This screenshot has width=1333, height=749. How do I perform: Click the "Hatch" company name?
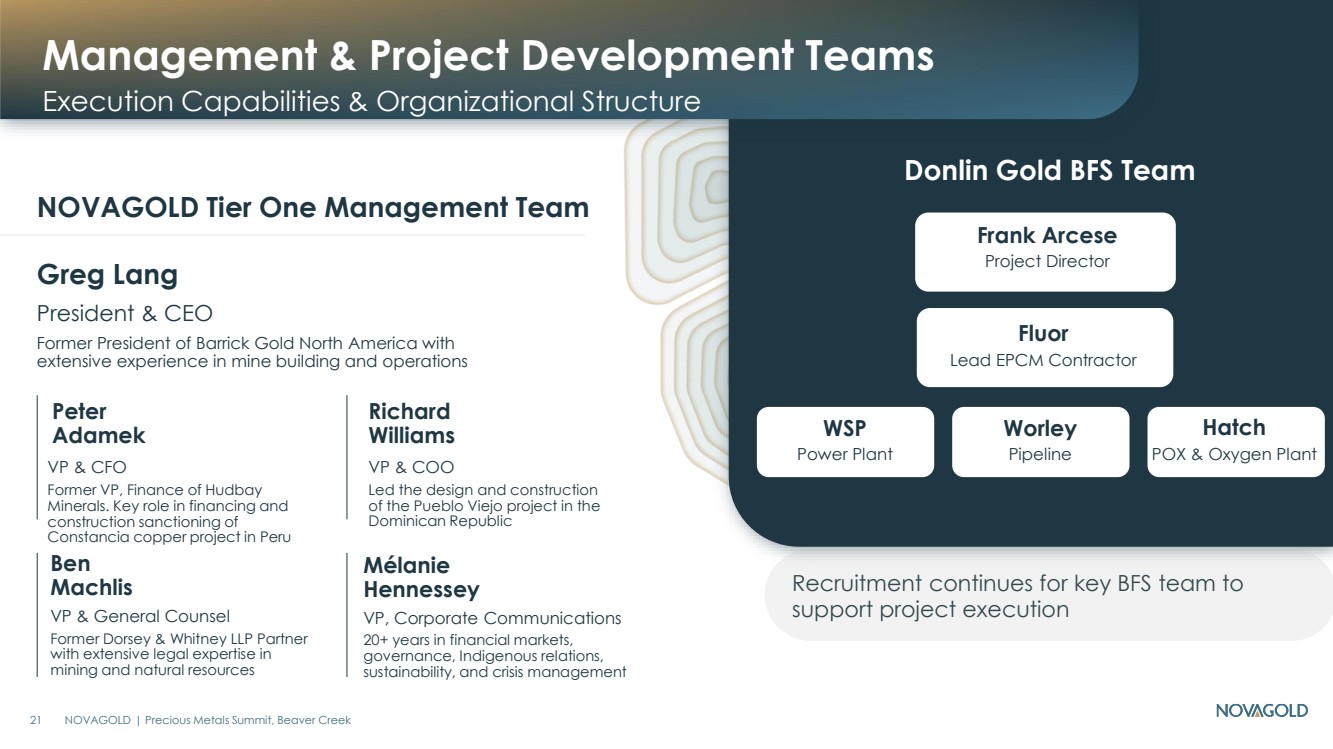tap(1234, 427)
